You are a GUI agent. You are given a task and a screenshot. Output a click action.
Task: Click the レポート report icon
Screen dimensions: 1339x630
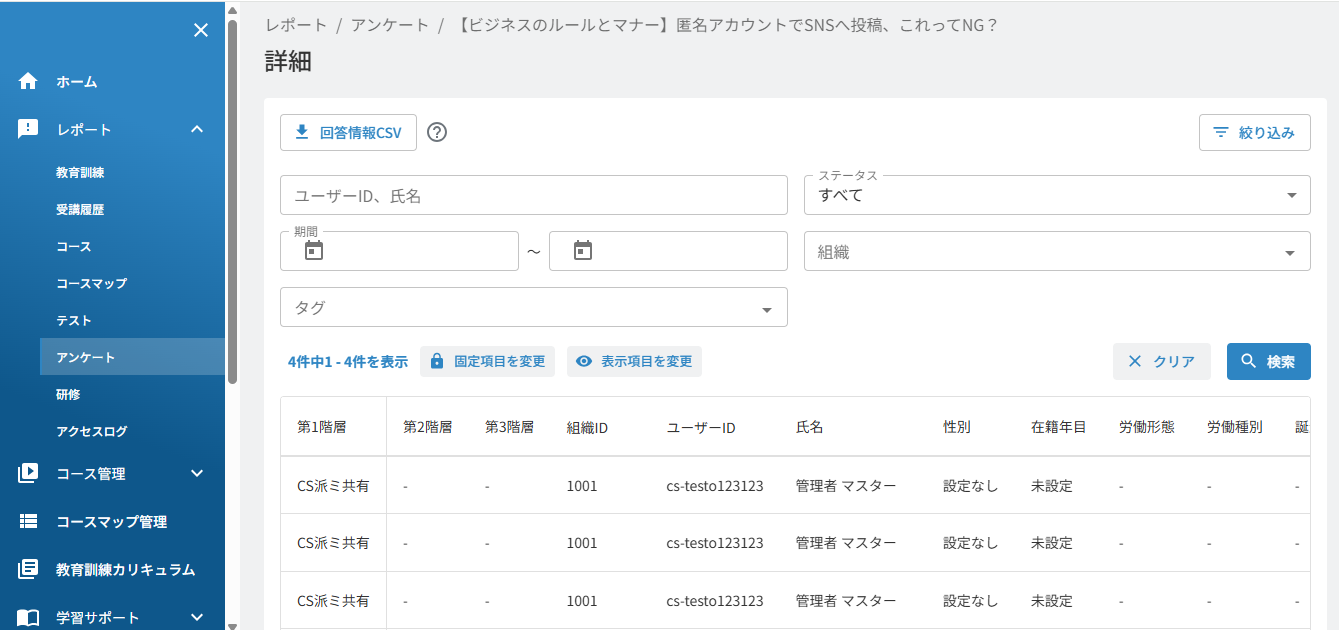click(28, 129)
